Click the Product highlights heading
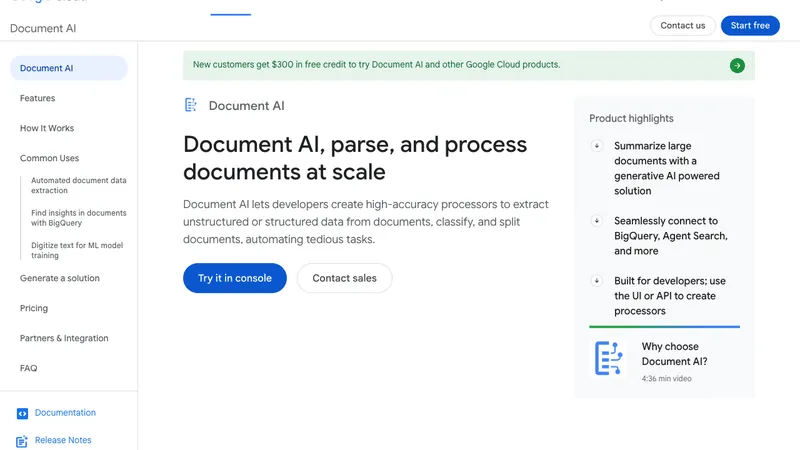Viewport: 800px width, 450px height. 631,118
